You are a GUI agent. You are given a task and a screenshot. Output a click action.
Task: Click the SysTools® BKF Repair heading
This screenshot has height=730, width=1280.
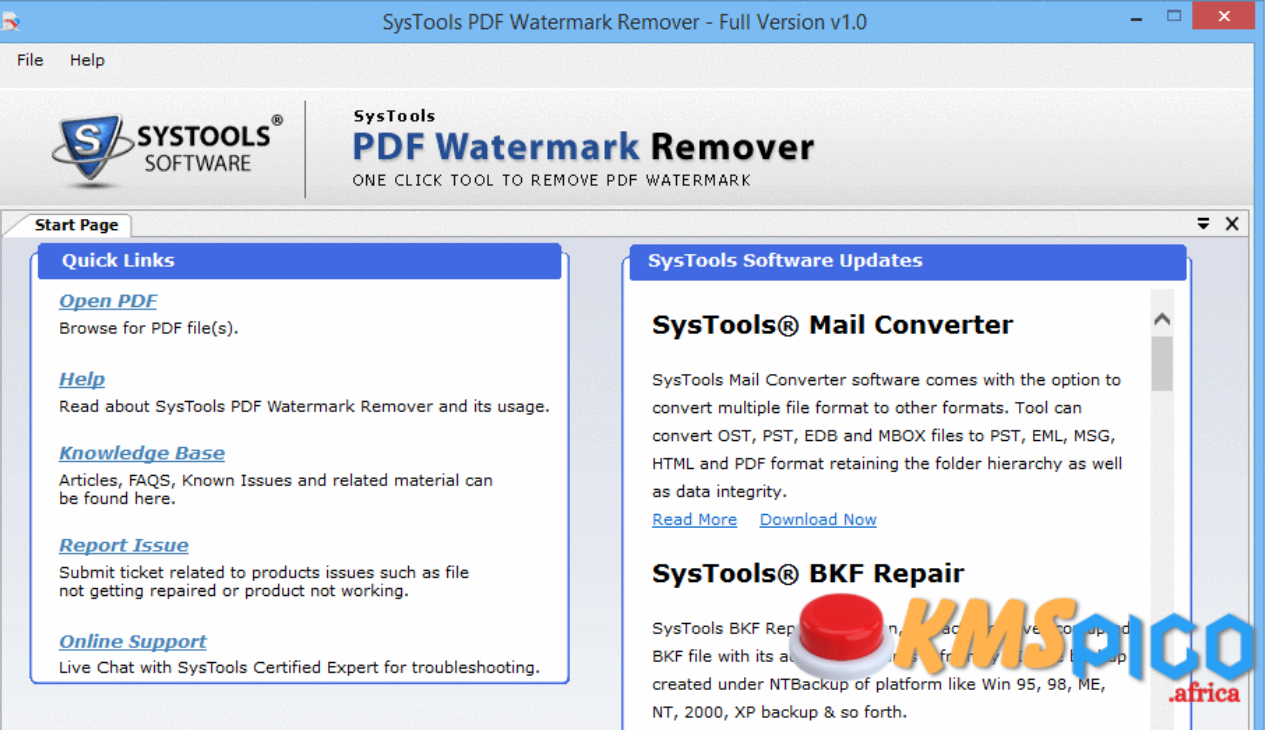click(x=808, y=574)
